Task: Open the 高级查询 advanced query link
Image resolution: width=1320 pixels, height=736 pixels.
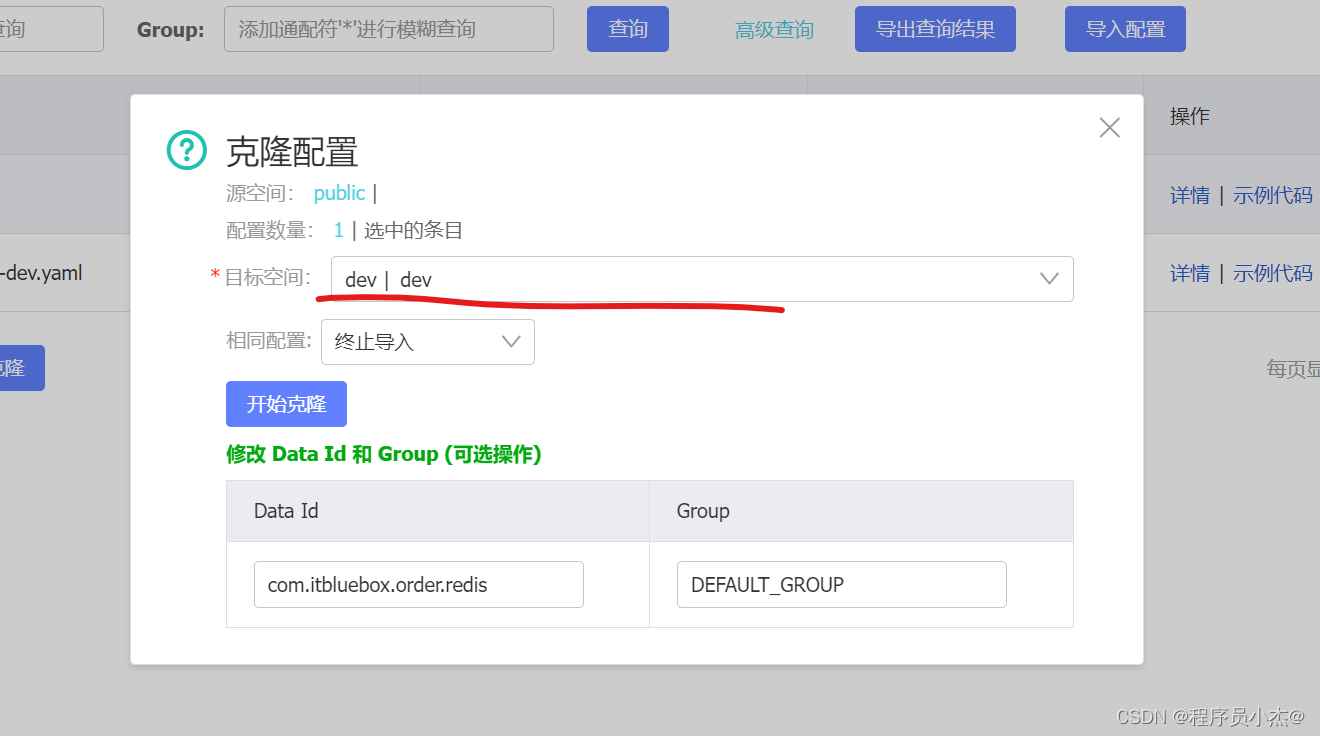Action: [x=774, y=30]
